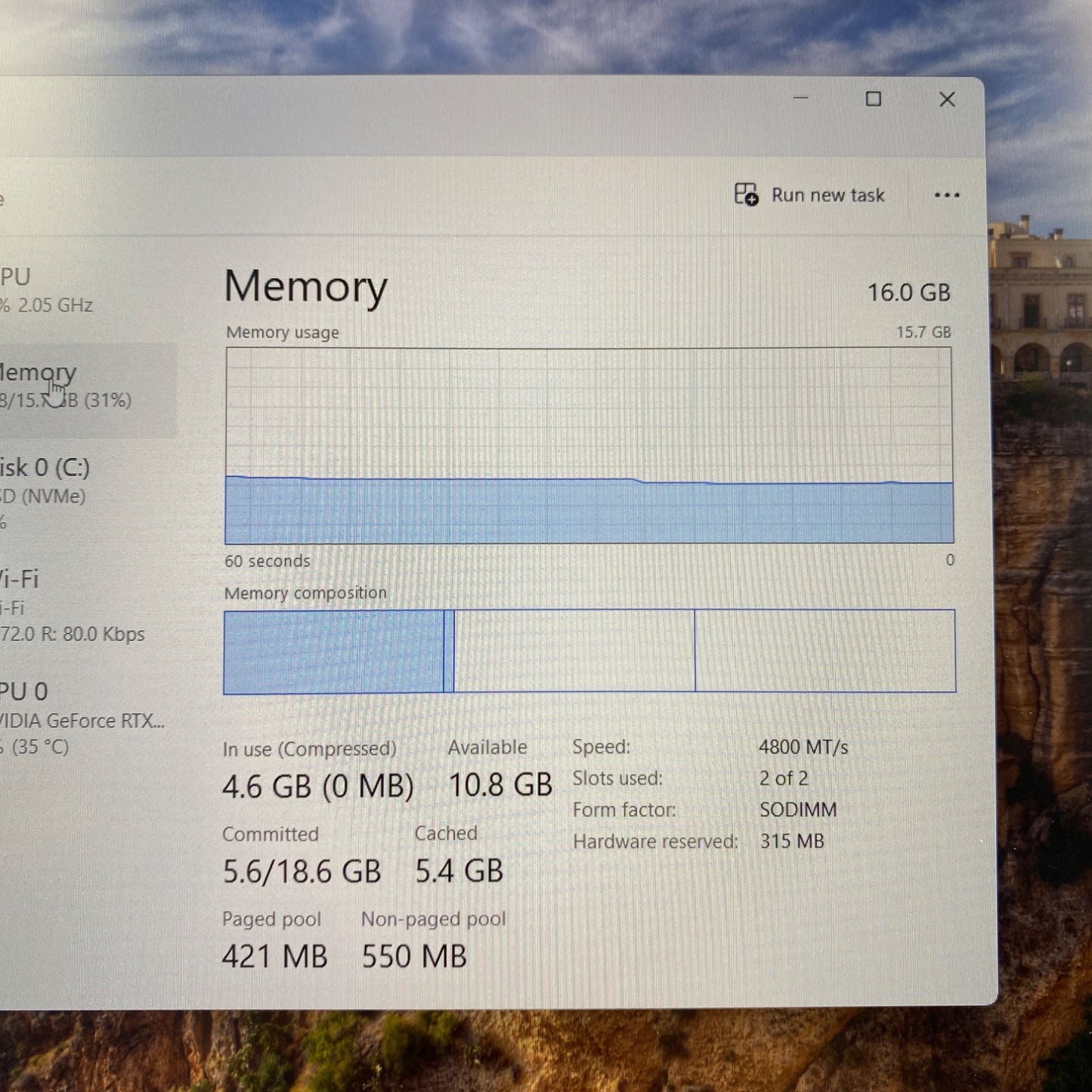Image resolution: width=1092 pixels, height=1092 pixels.
Task: Click the Memory composition bar
Action: (x=589, y=651)
